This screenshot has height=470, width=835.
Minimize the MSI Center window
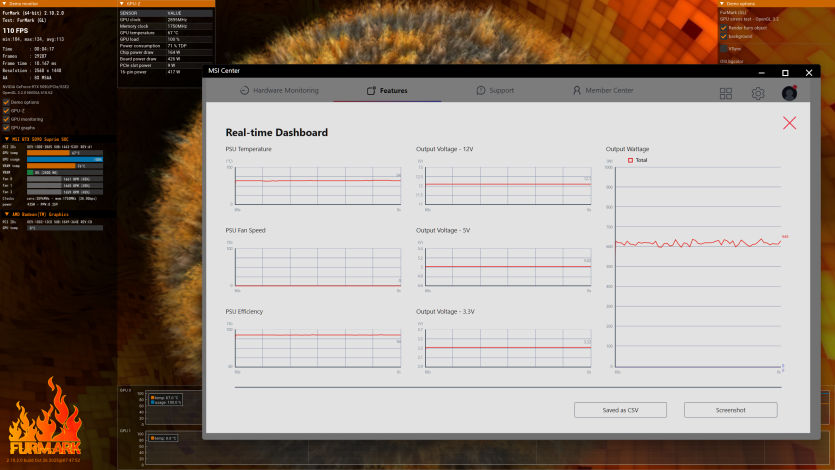pos(762,72)
